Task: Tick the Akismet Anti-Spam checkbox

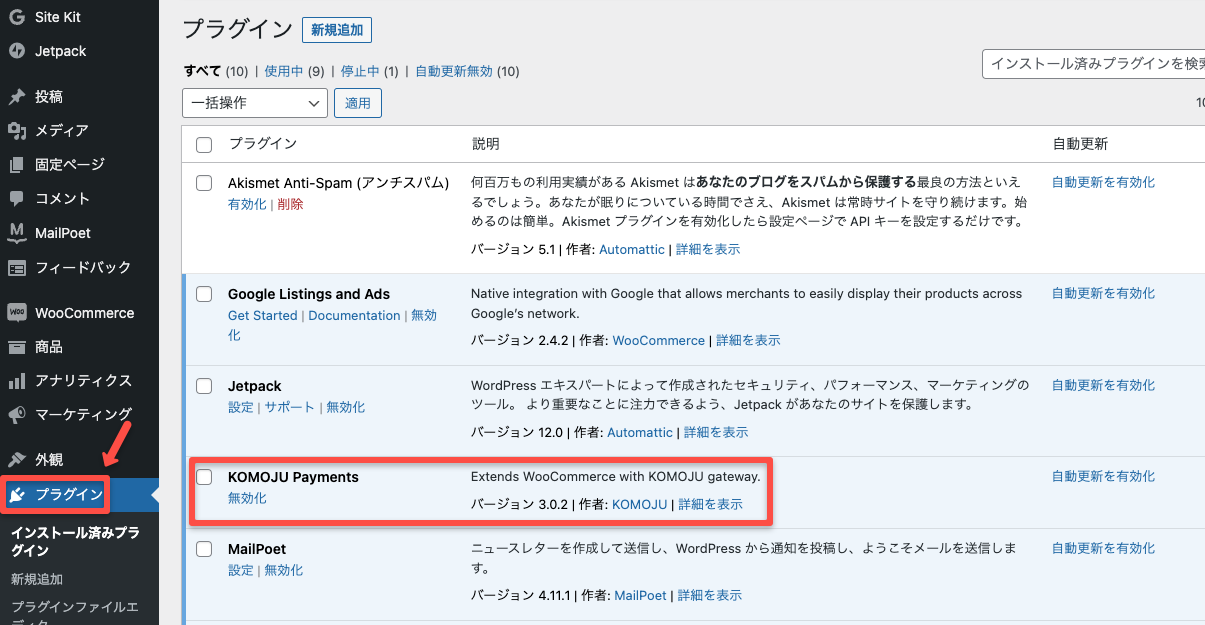Action: pyautogui.click(x=204, y=183)
